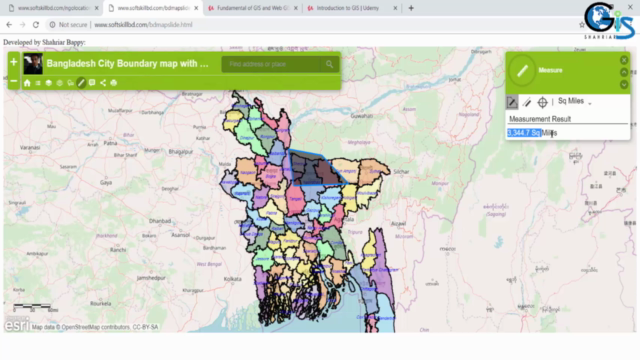Viewport: 640px width, 360px height.
Task: Close the Fundamental of GIS tab
Action: (x=296, y=8)
